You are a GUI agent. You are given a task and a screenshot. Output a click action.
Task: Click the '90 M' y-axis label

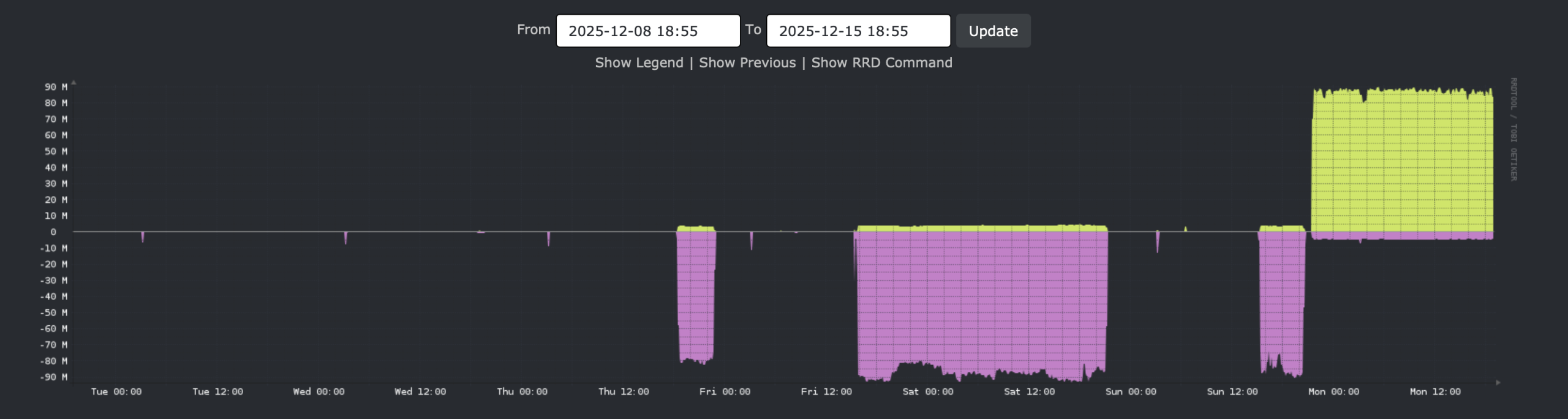[x=56, y=87]
